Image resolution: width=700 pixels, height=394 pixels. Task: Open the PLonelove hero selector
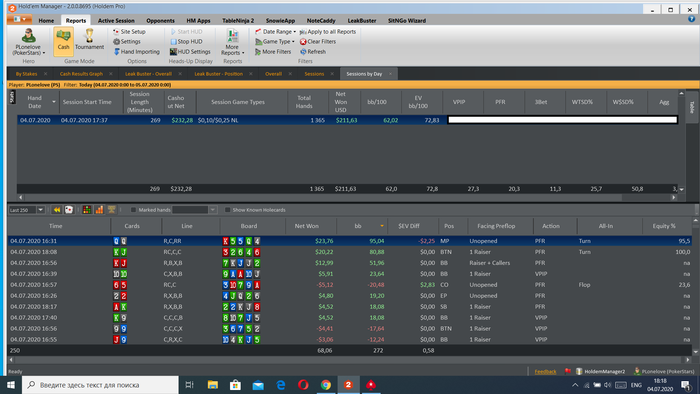click(x=28, y=42)
